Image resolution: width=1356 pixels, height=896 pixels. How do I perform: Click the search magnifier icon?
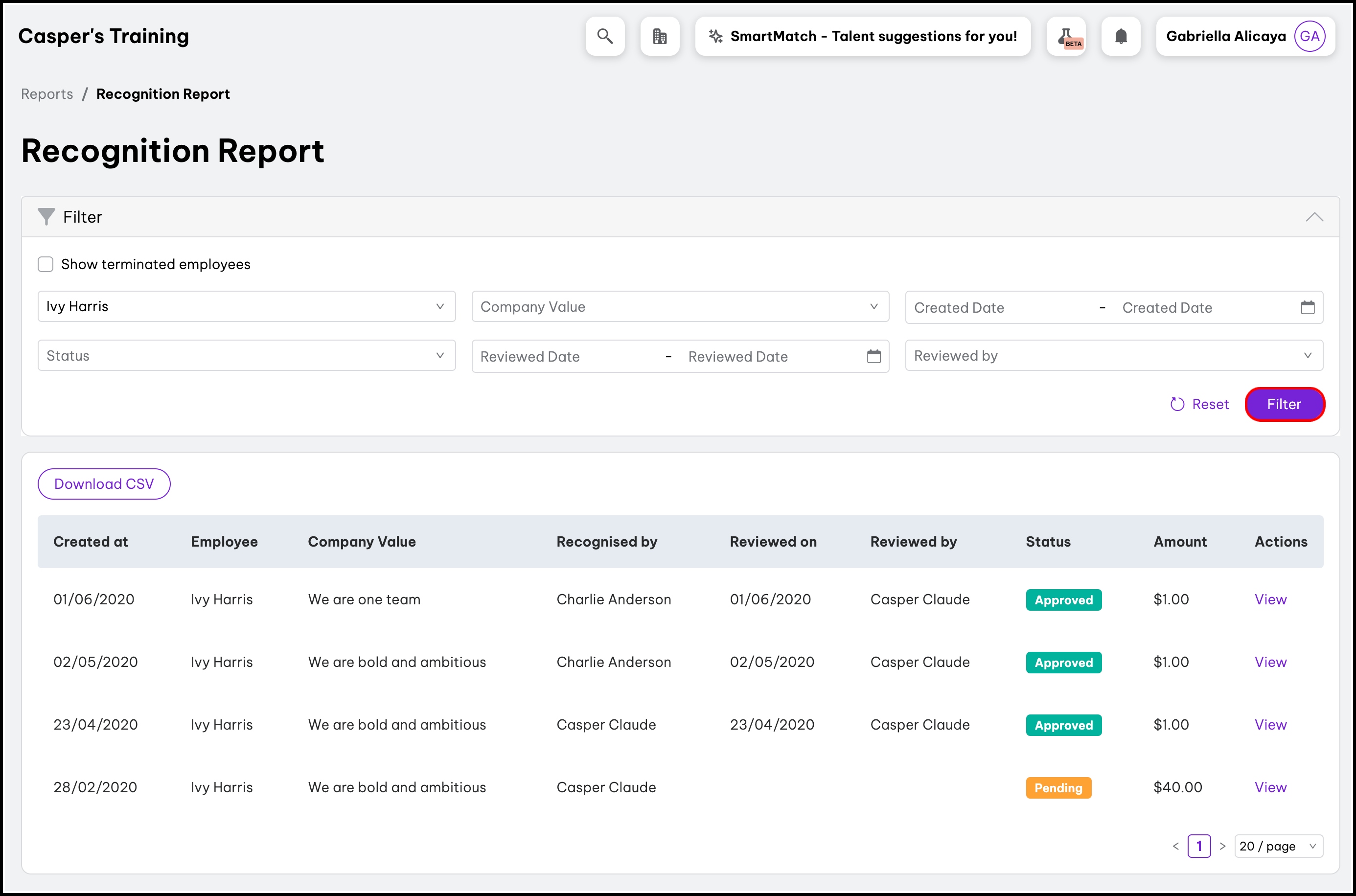click(604, 36)
